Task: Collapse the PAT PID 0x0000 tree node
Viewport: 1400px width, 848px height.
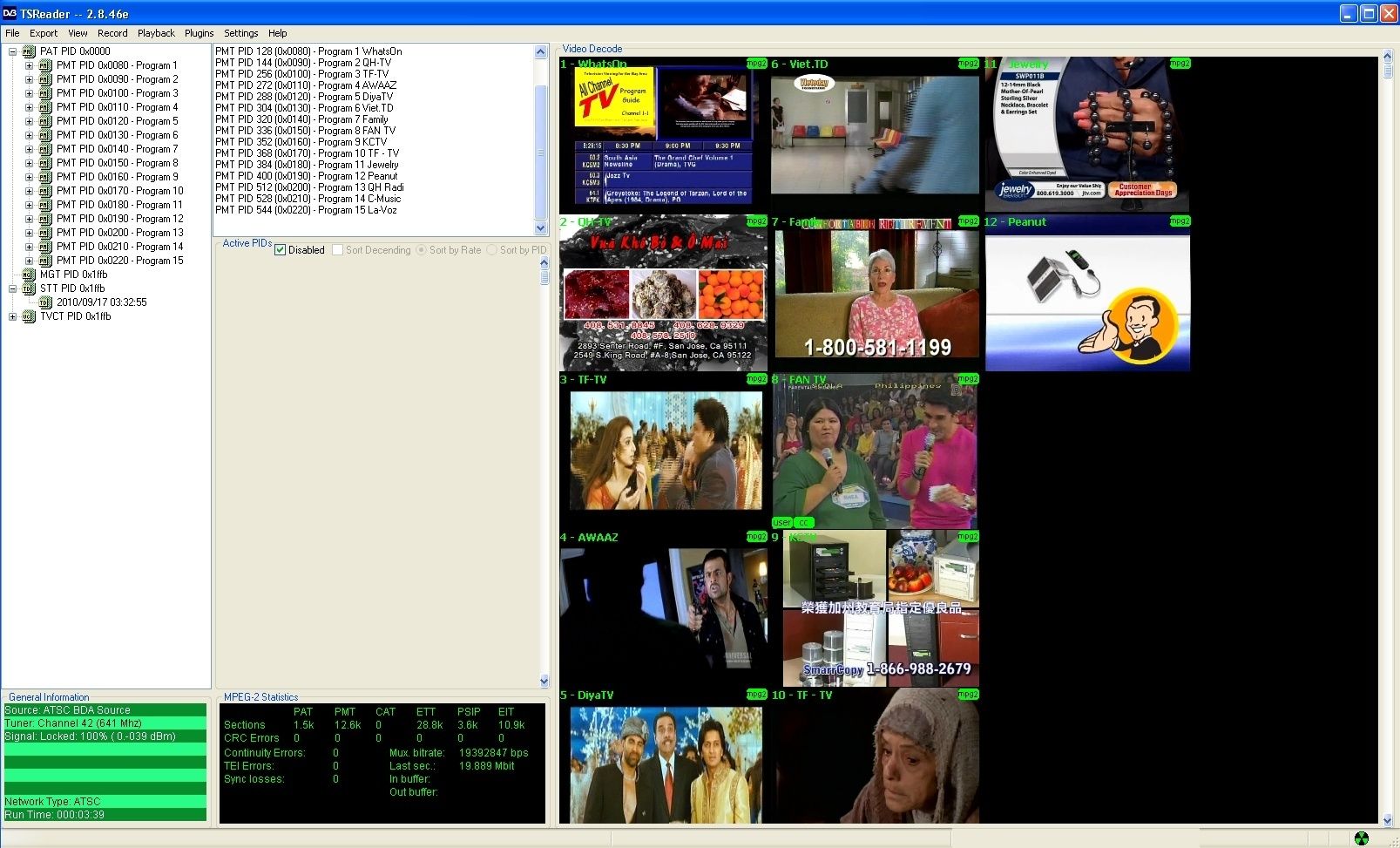Action: point(12,51)
